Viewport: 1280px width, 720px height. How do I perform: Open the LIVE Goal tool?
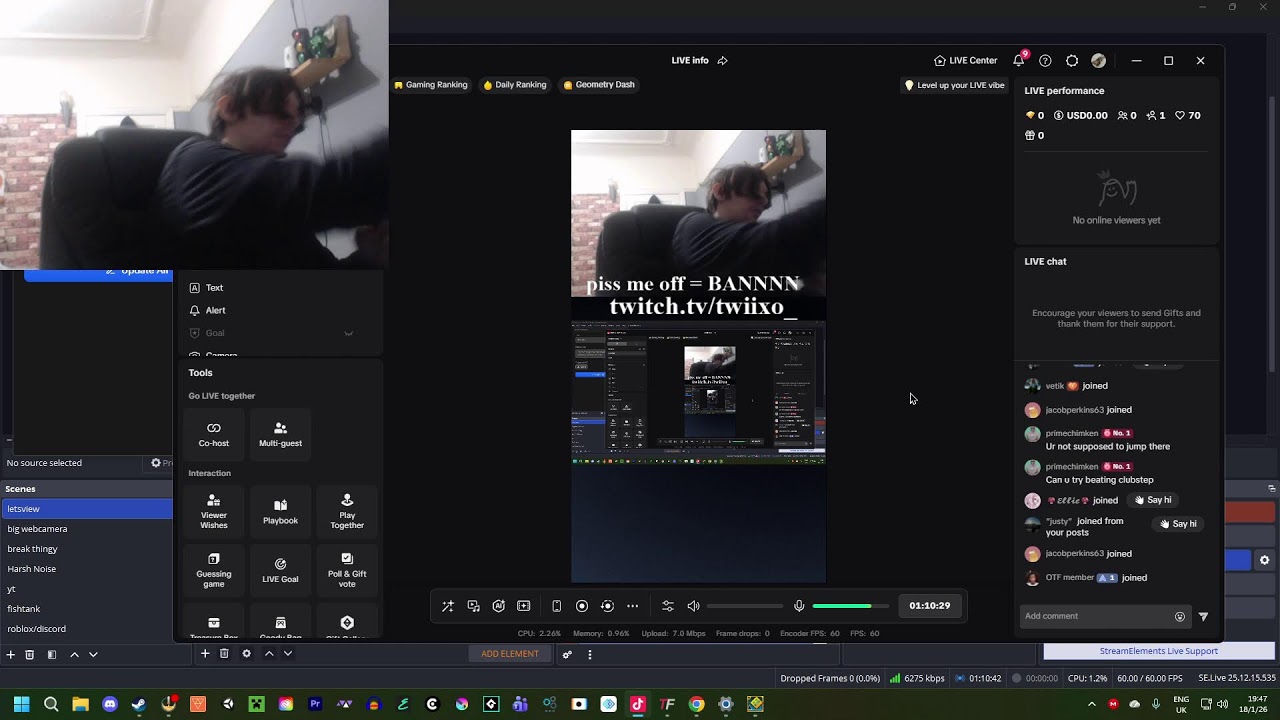pos(280,570)
